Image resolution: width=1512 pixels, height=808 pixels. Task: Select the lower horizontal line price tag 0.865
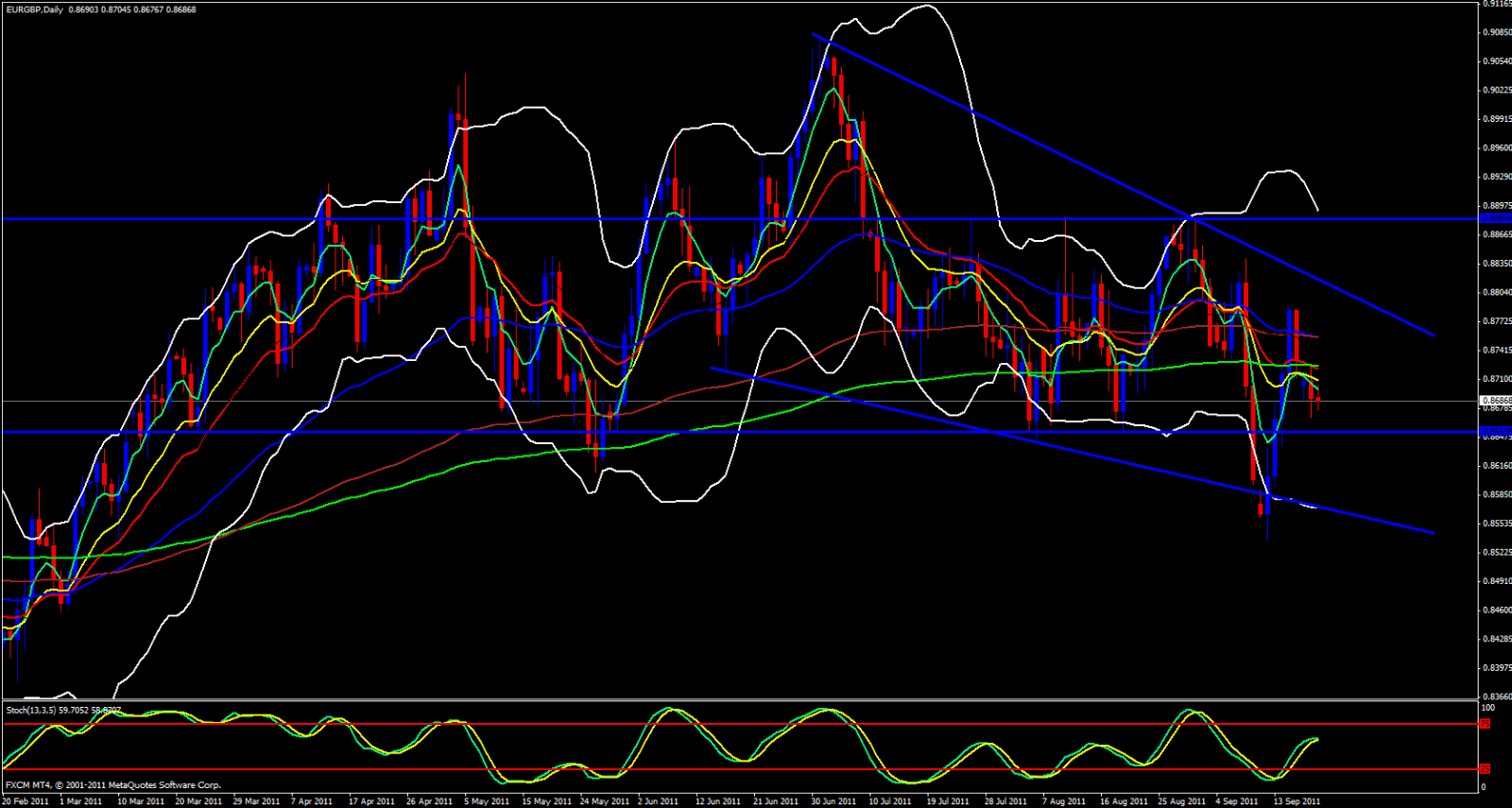(1495, 432)
